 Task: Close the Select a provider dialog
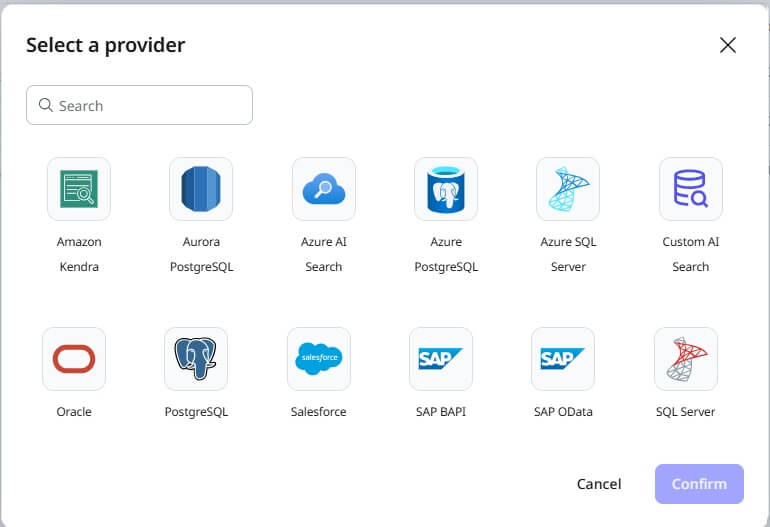click(728, 45)
